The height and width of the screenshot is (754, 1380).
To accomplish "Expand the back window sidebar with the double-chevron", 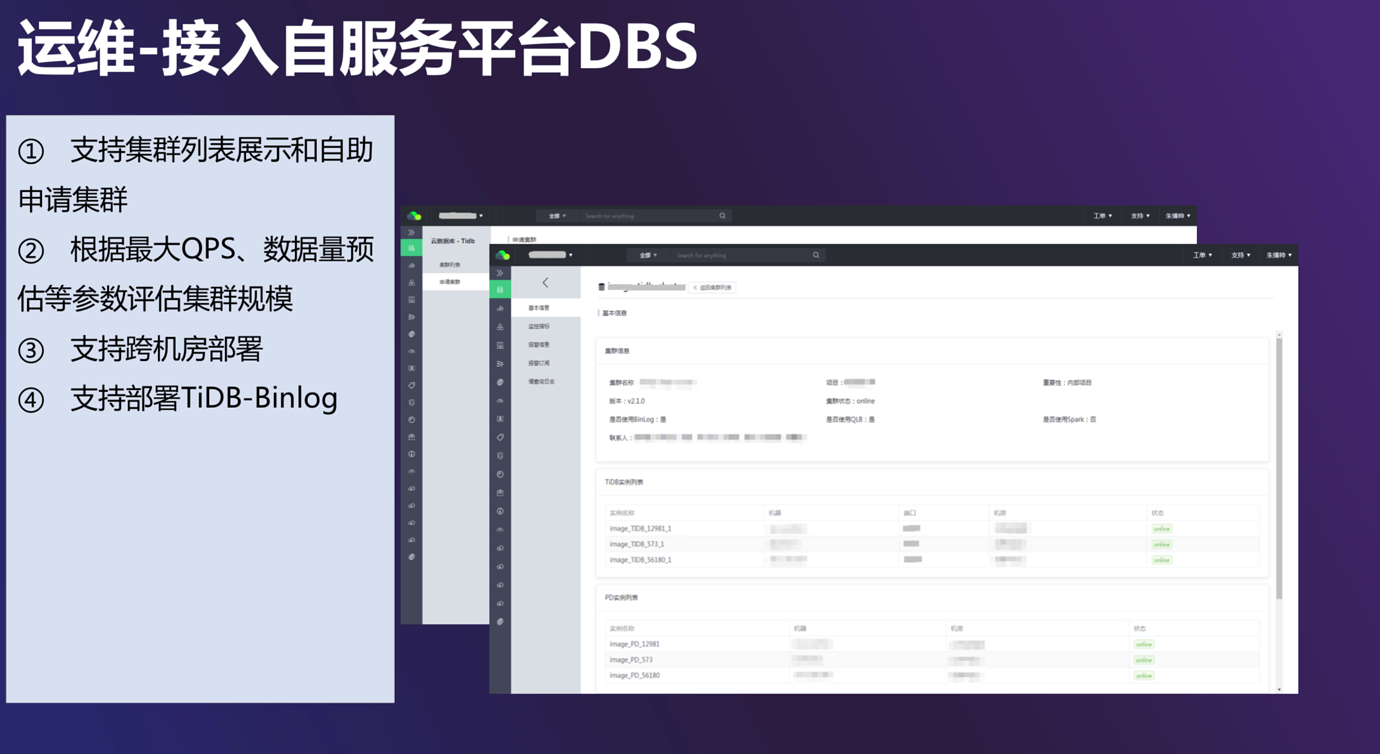I will [x=411, y=233].
